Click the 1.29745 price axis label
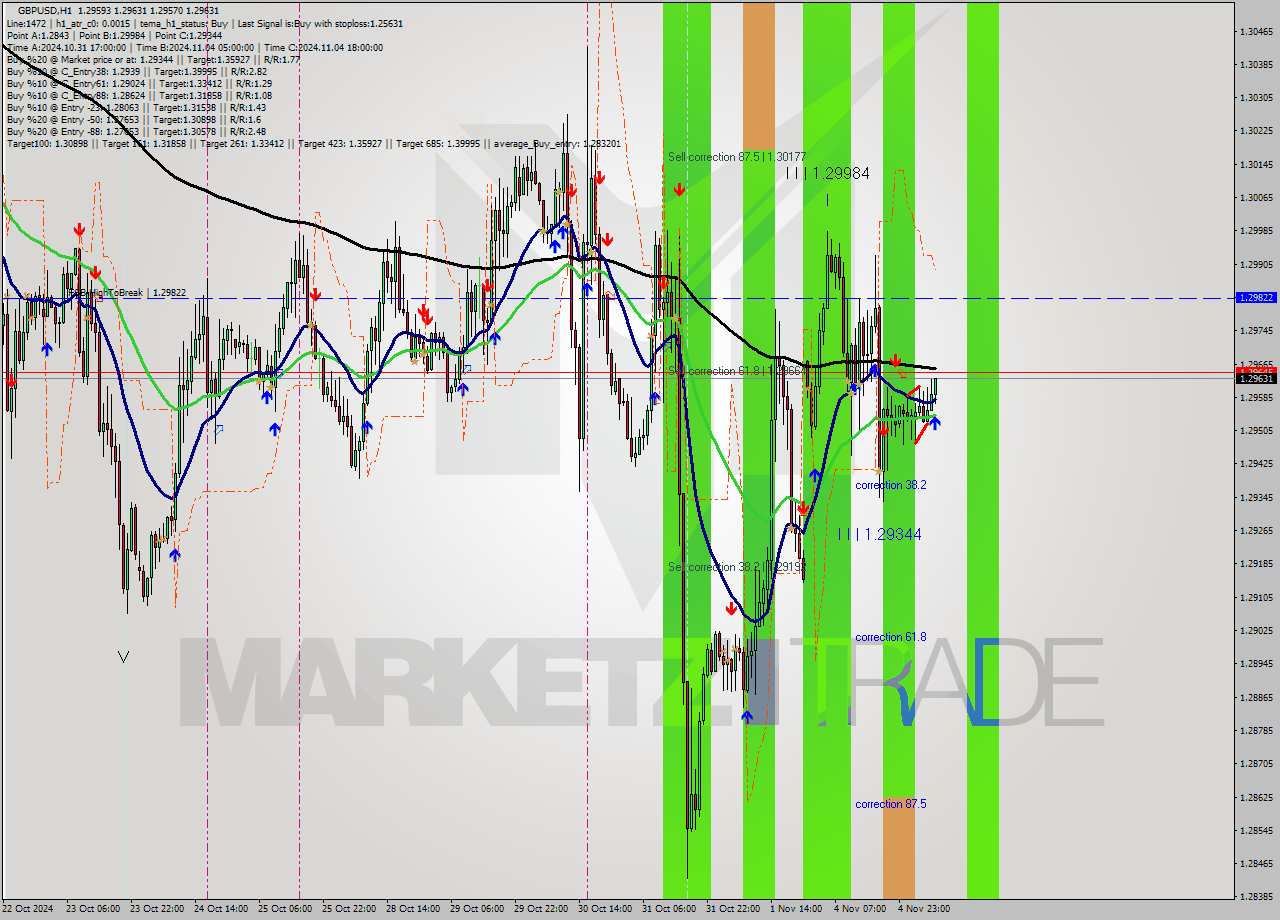This screenshot has width=1280, height=920. 1256,330
